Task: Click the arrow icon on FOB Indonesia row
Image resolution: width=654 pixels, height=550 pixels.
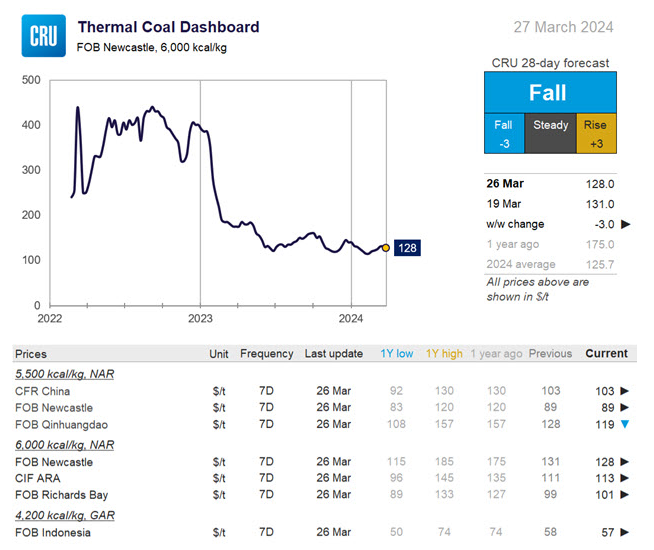Action: [x=626, y=532]
